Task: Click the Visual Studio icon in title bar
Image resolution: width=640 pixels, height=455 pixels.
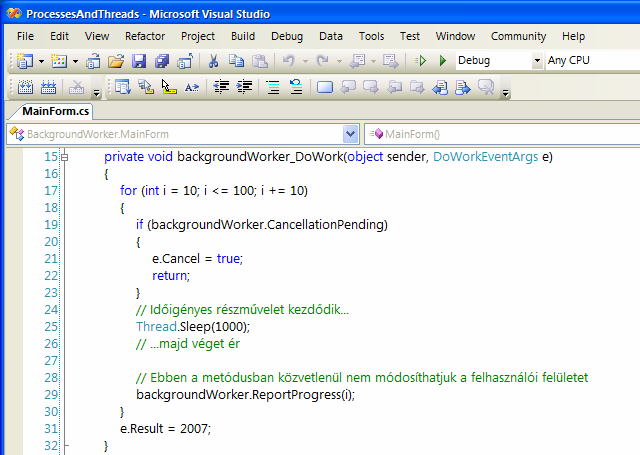Action: (13, 13)
